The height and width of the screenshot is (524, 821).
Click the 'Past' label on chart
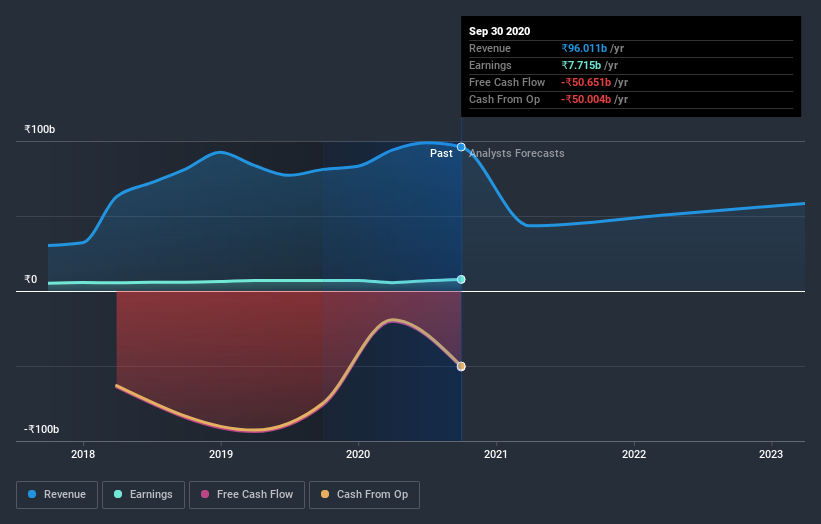click(x=441, y=153)
